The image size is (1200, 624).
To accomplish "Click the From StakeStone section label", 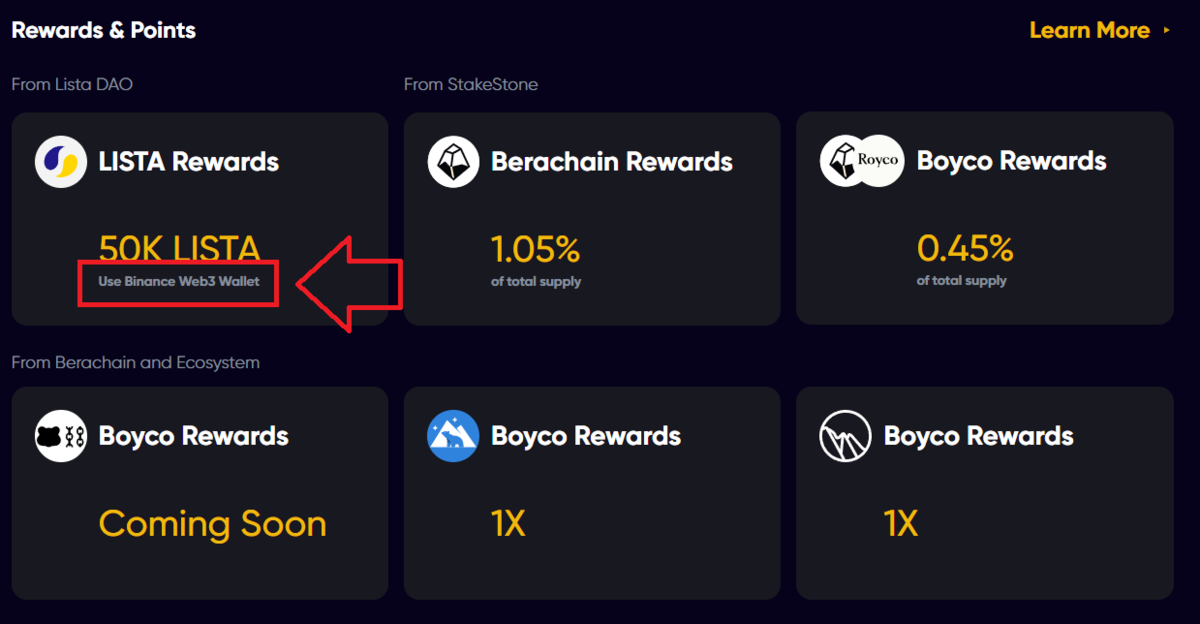I will coord(471,85).
